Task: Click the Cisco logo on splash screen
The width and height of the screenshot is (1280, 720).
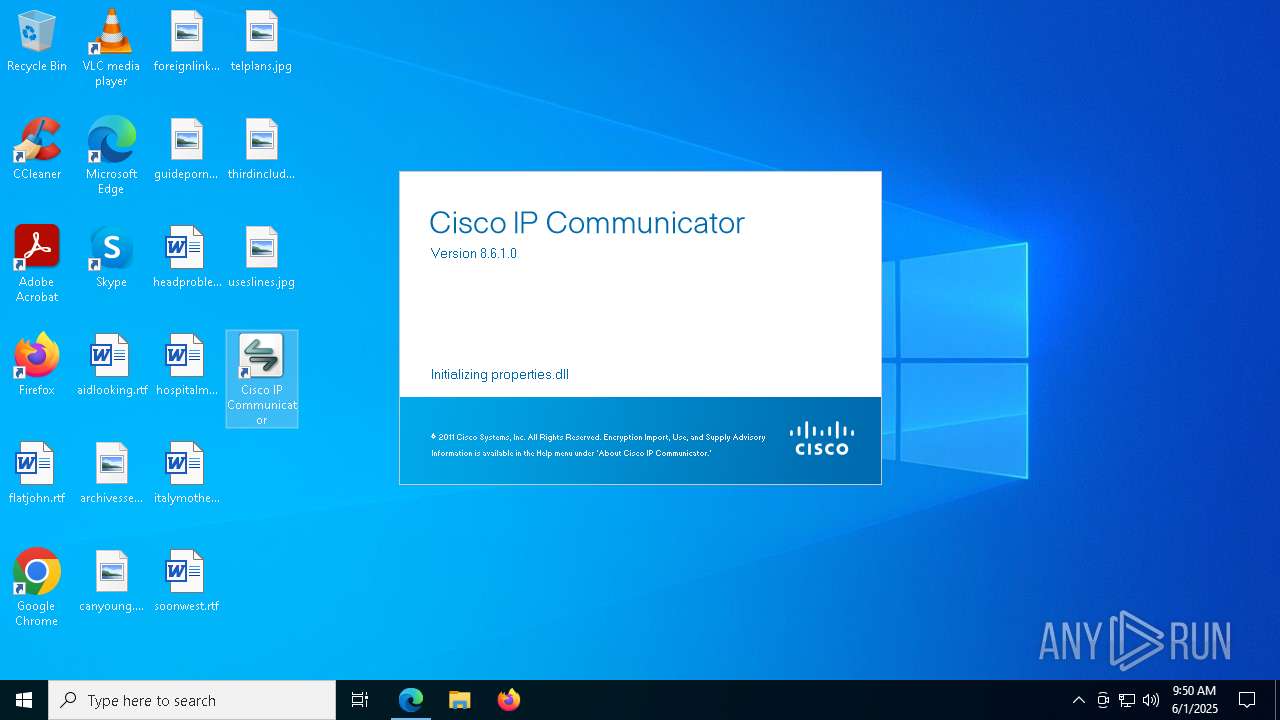Action: click(x=822, y=438)
